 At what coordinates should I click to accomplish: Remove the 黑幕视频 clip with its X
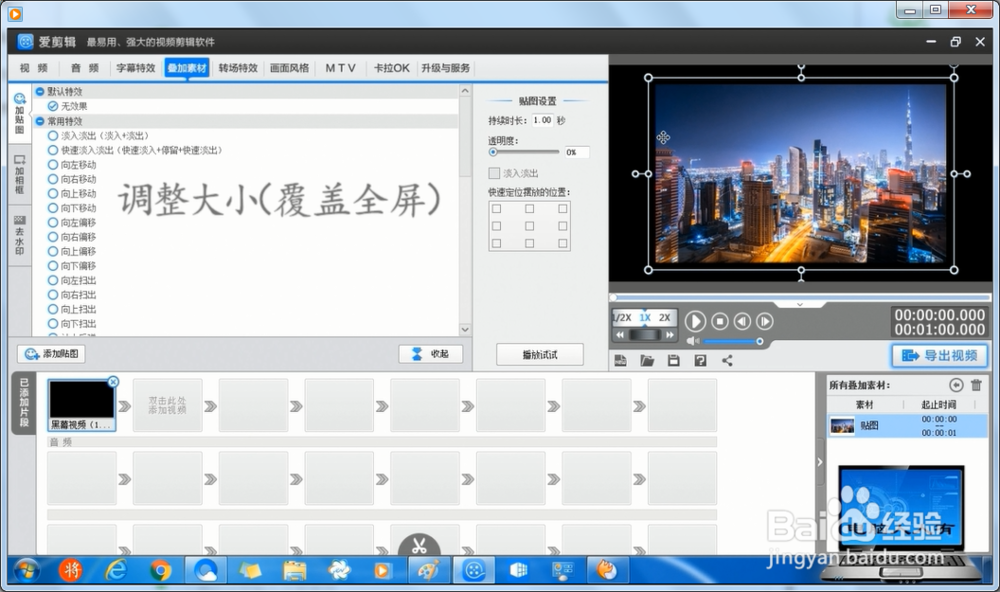tap(113, 381)
